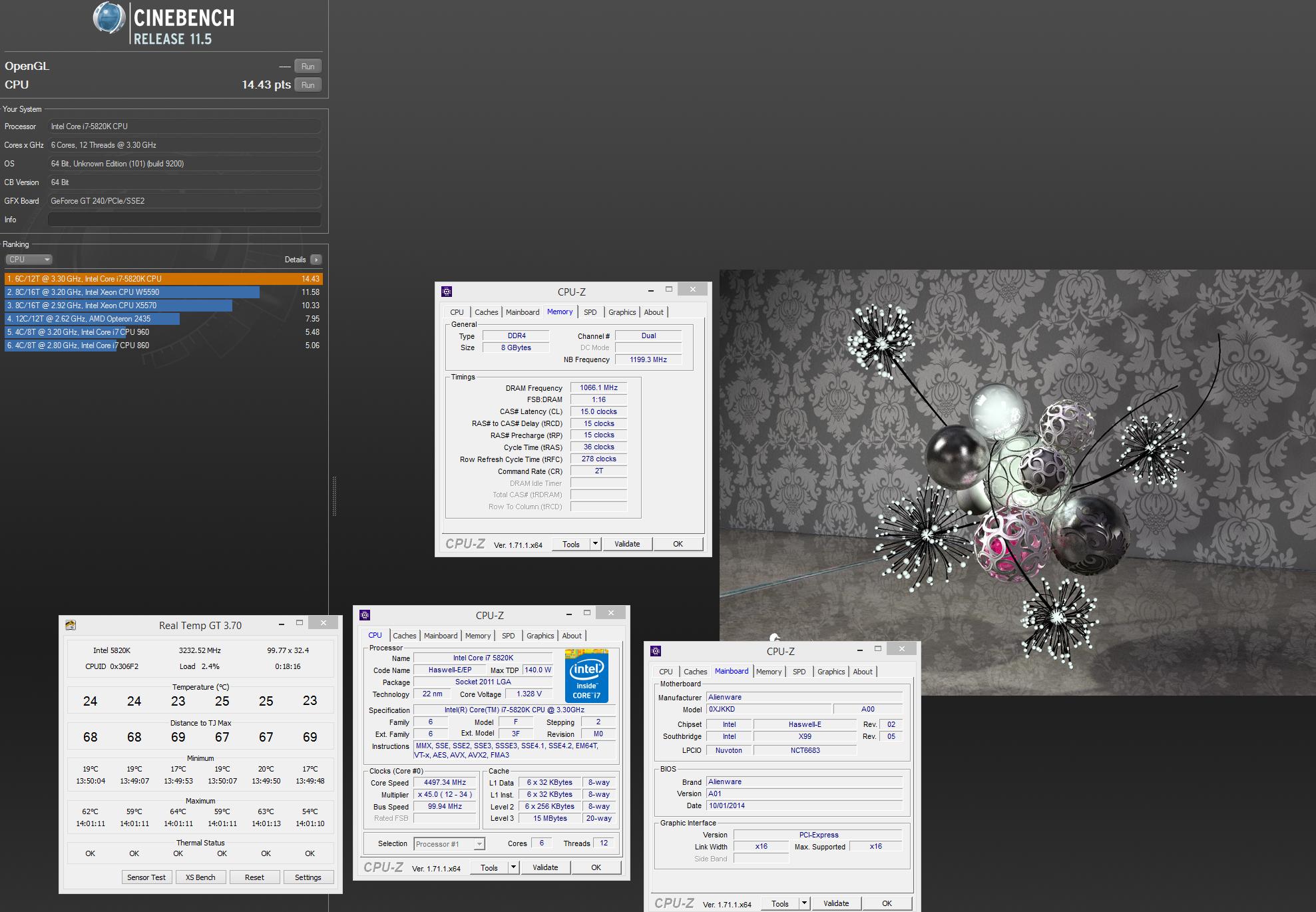The height and width of the screenshot is (912, 1316).
Task: Expand ranking Details arrow
Action: tap(316, 260)
